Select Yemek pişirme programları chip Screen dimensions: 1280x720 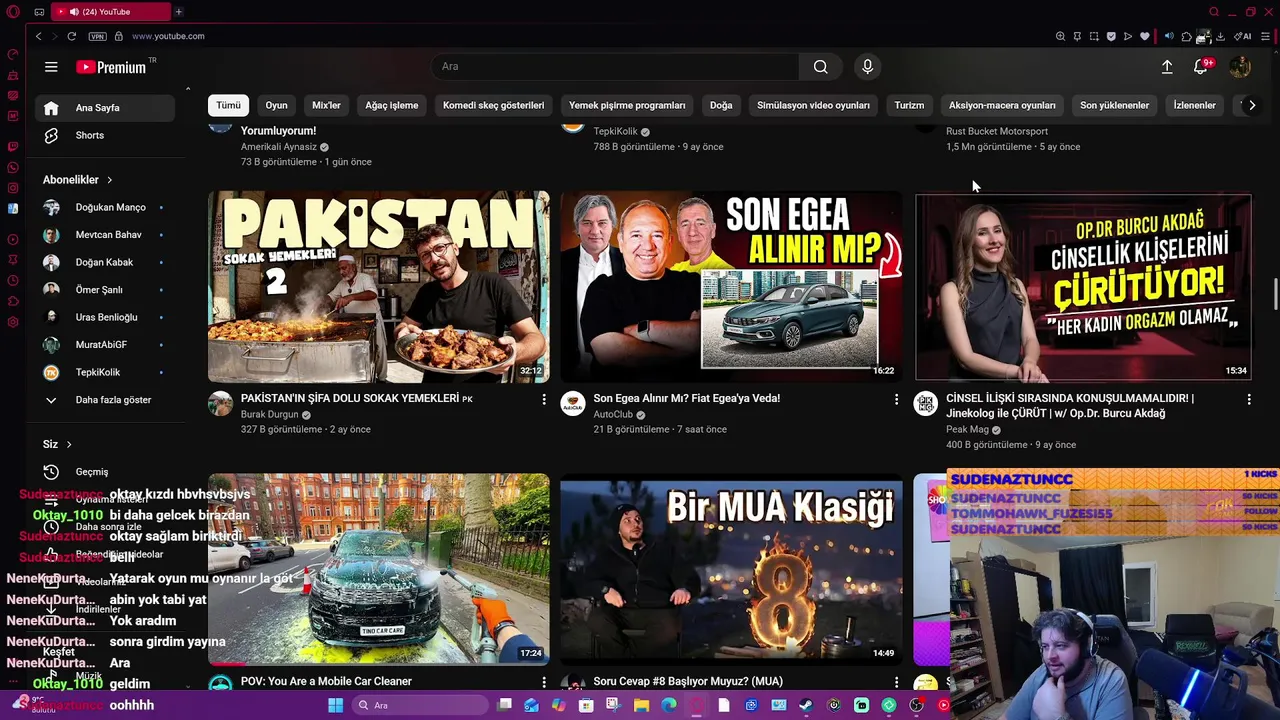coord(627,105)
